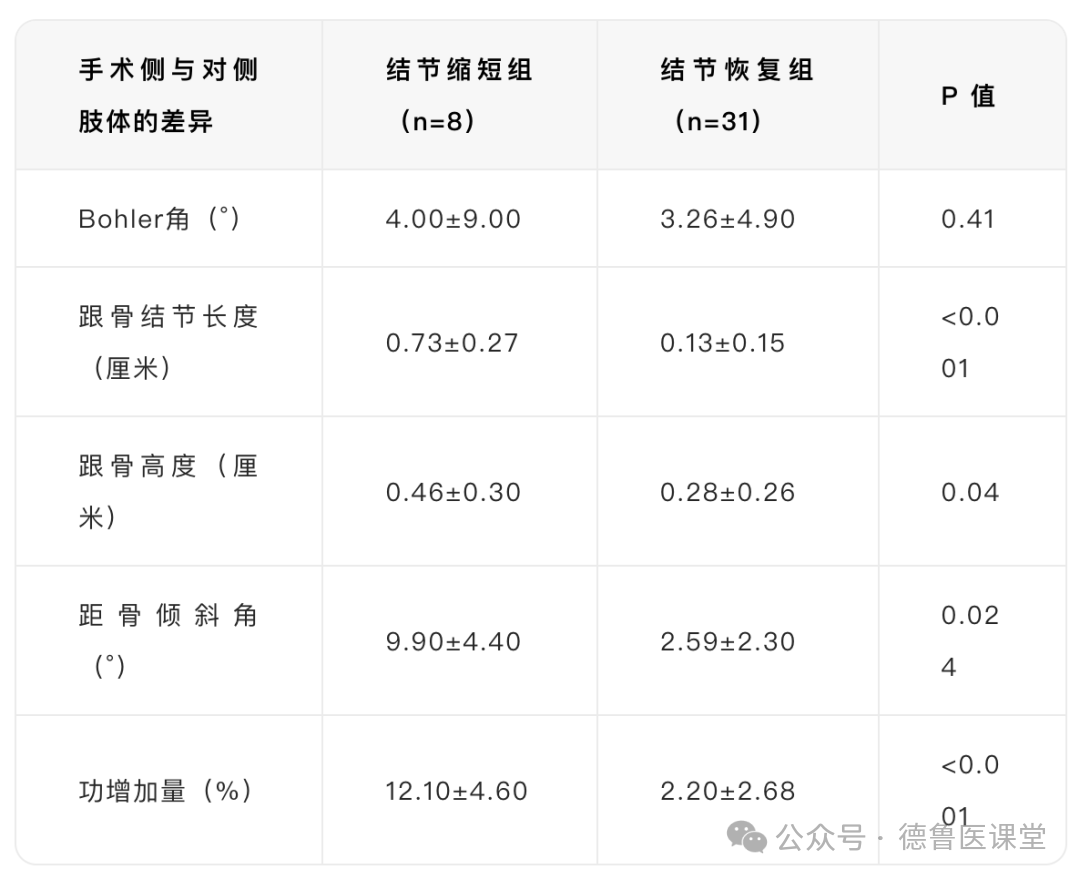1080x880 pixels.
Task: Click the value 12.10±4.60
Action: (x=456, y=790)
